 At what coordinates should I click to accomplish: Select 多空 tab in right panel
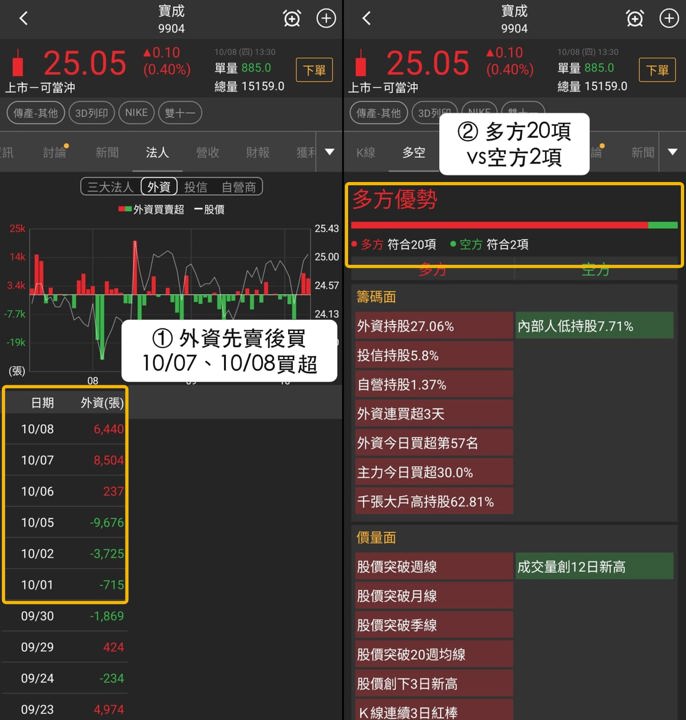(x=414, y=152)
